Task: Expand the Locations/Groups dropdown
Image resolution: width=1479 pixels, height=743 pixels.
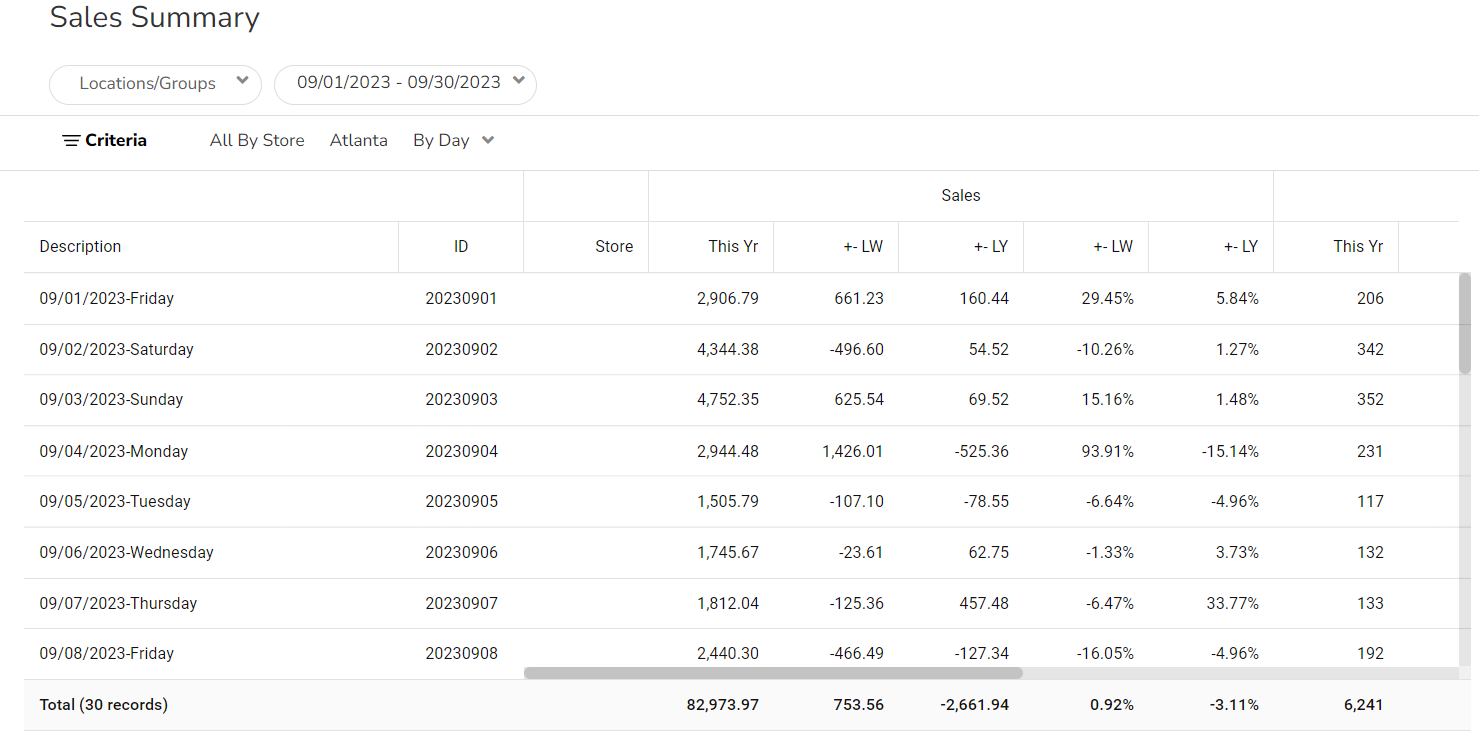Action: click(155, 84)
